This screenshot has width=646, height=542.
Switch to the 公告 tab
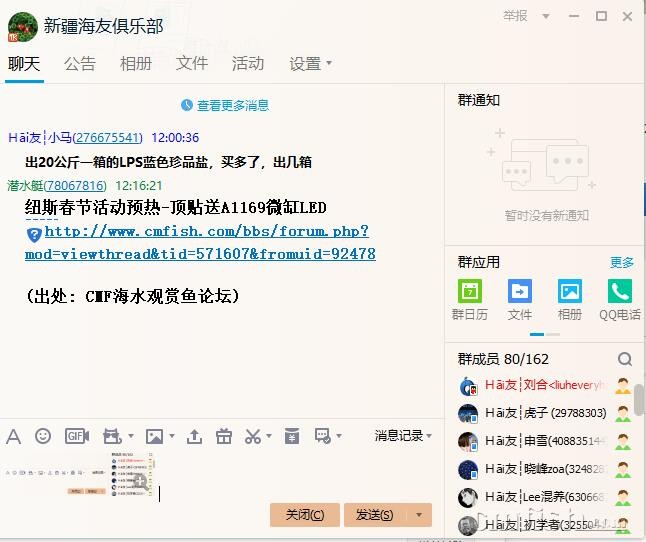(80, 64)
